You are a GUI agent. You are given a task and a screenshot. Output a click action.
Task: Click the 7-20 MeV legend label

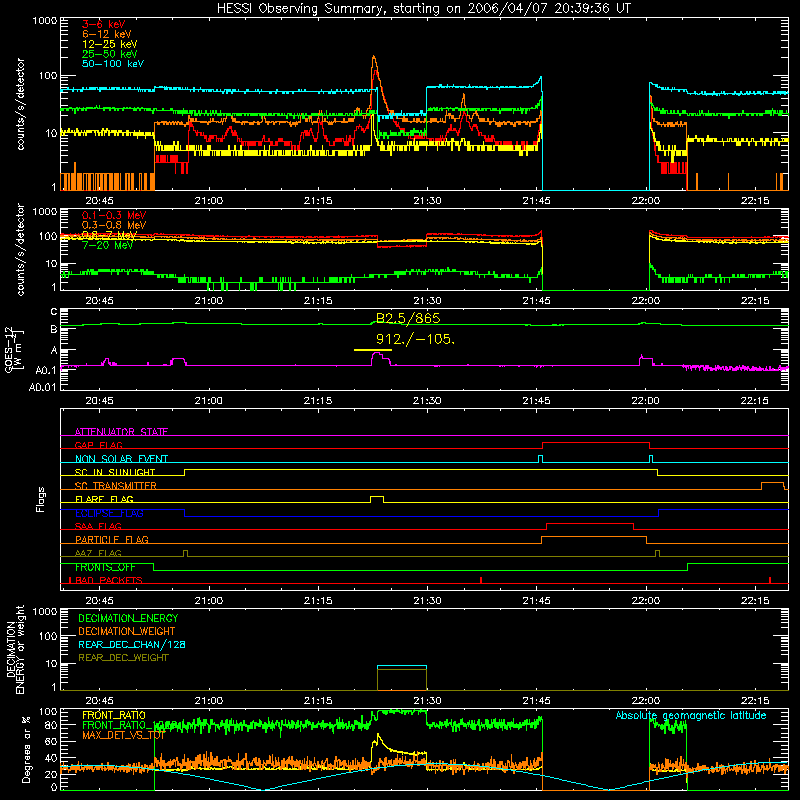(107, 245)
